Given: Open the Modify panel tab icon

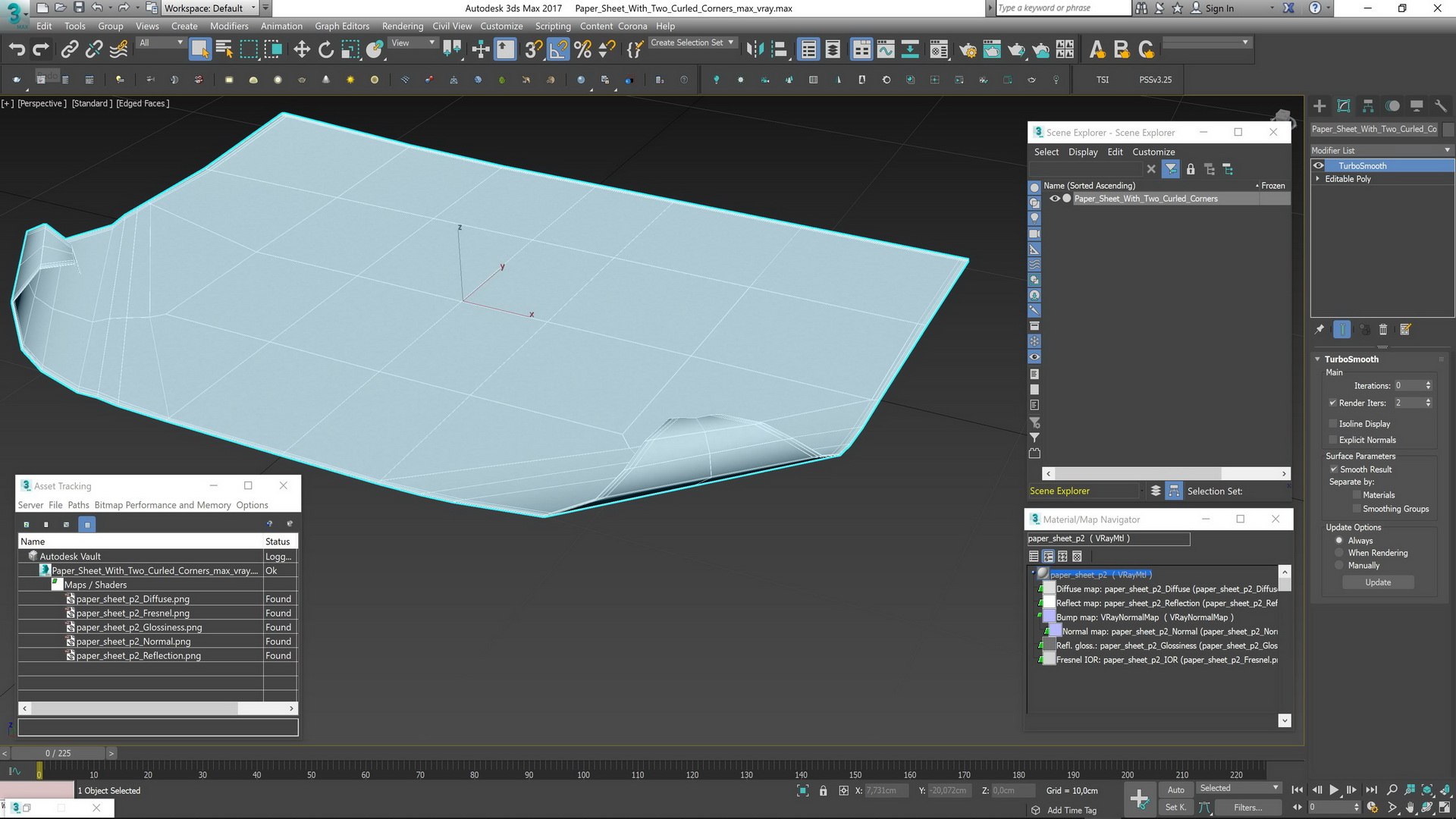Looking at the screenshot, I should tap(1344, 106).
